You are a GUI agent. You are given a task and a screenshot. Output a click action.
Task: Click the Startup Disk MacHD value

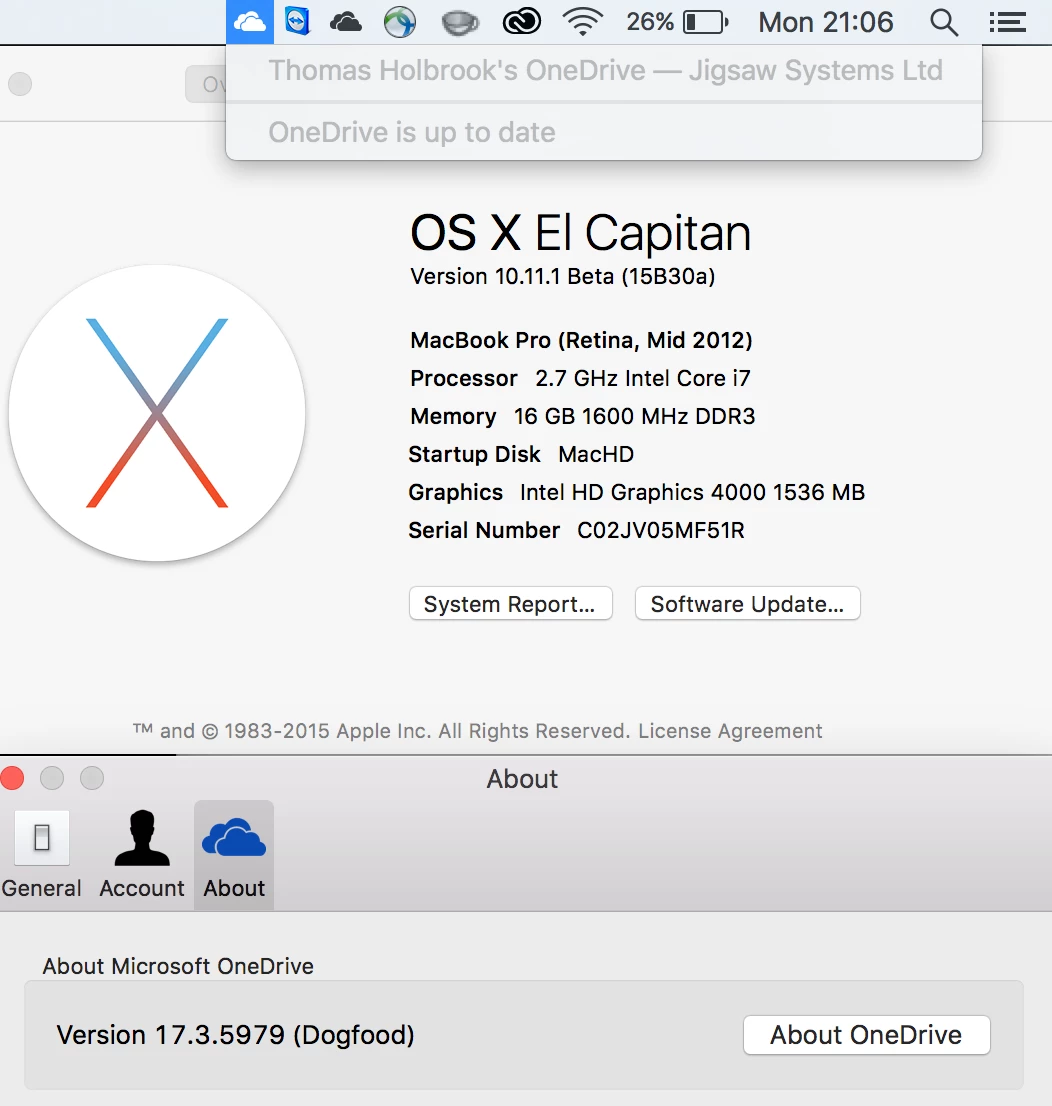(x=596, y=454)
